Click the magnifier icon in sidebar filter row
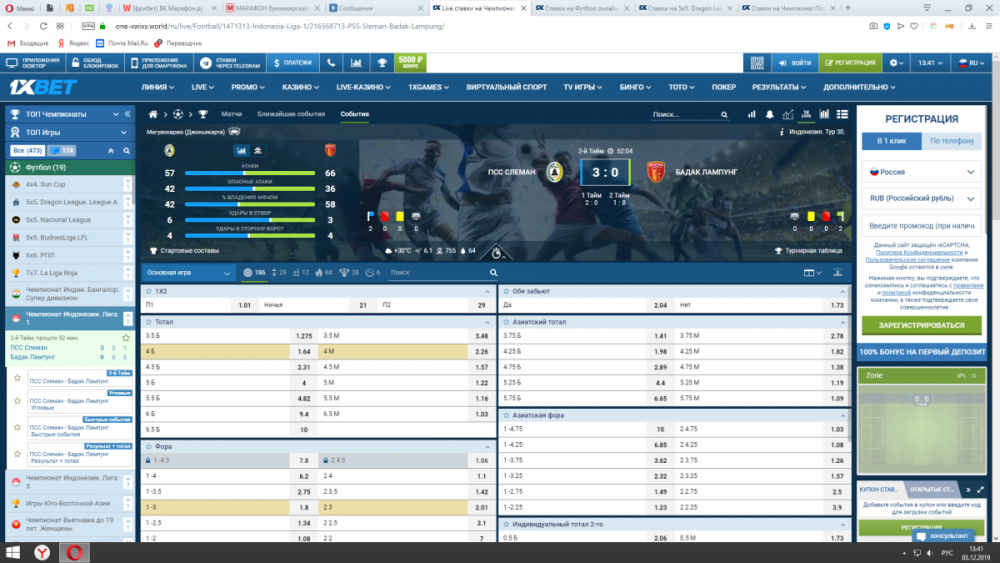The height and width of the screenshot is (563, 1000). [124, 150]
